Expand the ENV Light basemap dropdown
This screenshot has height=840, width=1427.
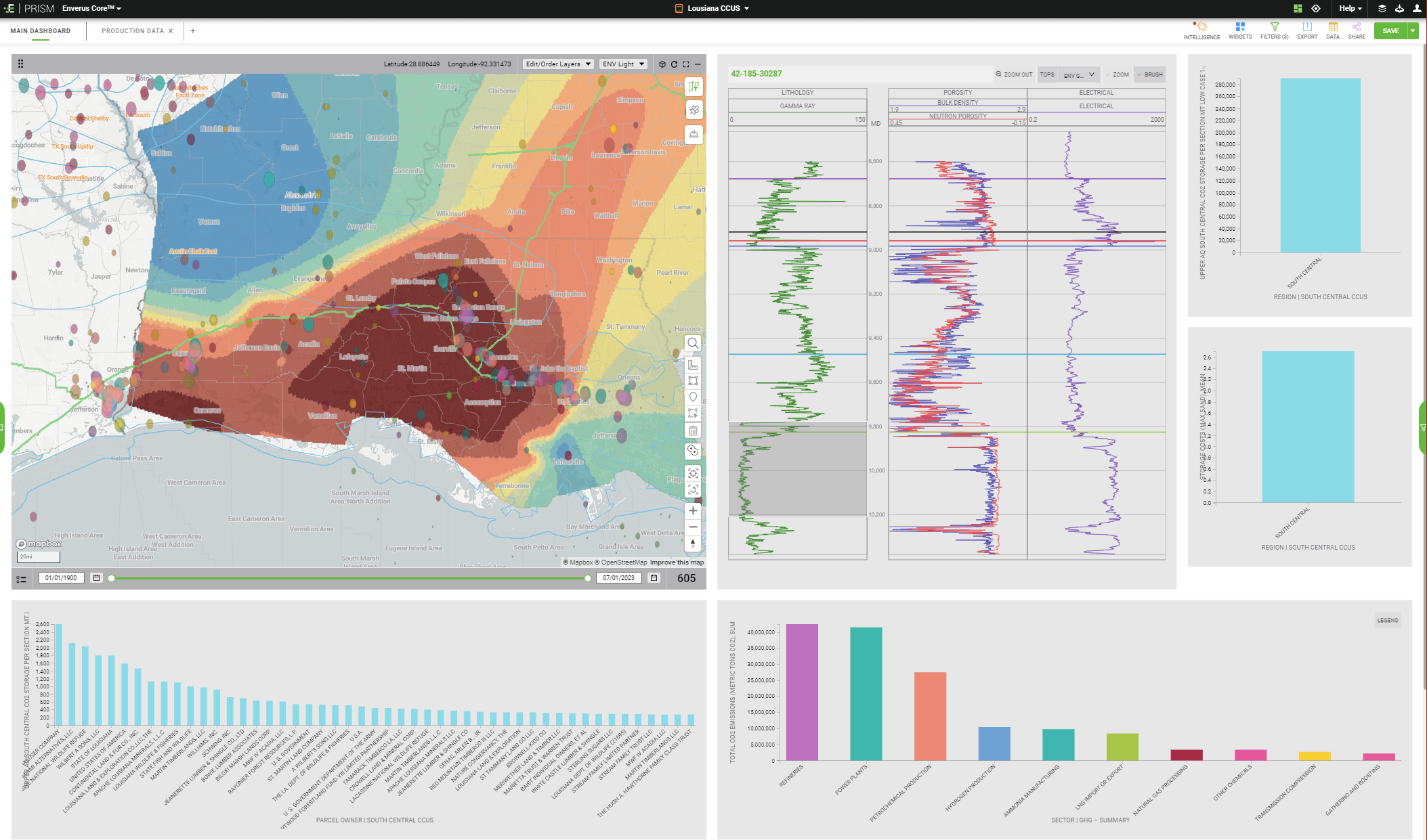(623, 64)
